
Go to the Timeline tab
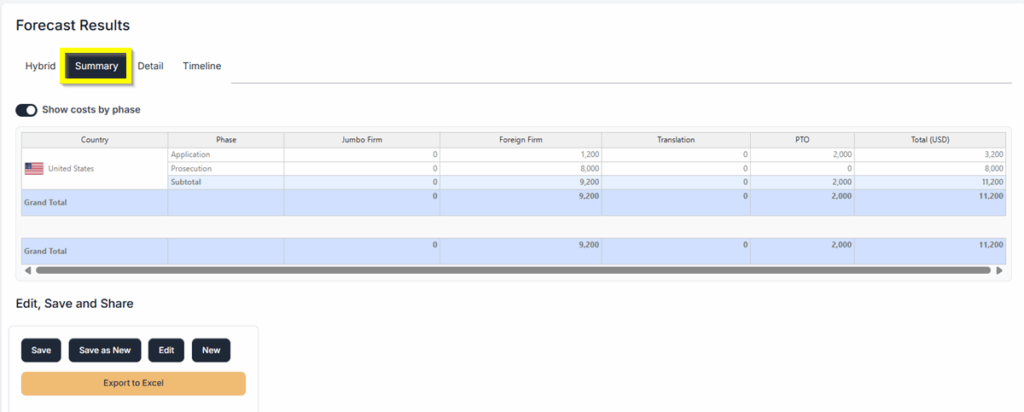pyautogui.click(x=201, y=66)
